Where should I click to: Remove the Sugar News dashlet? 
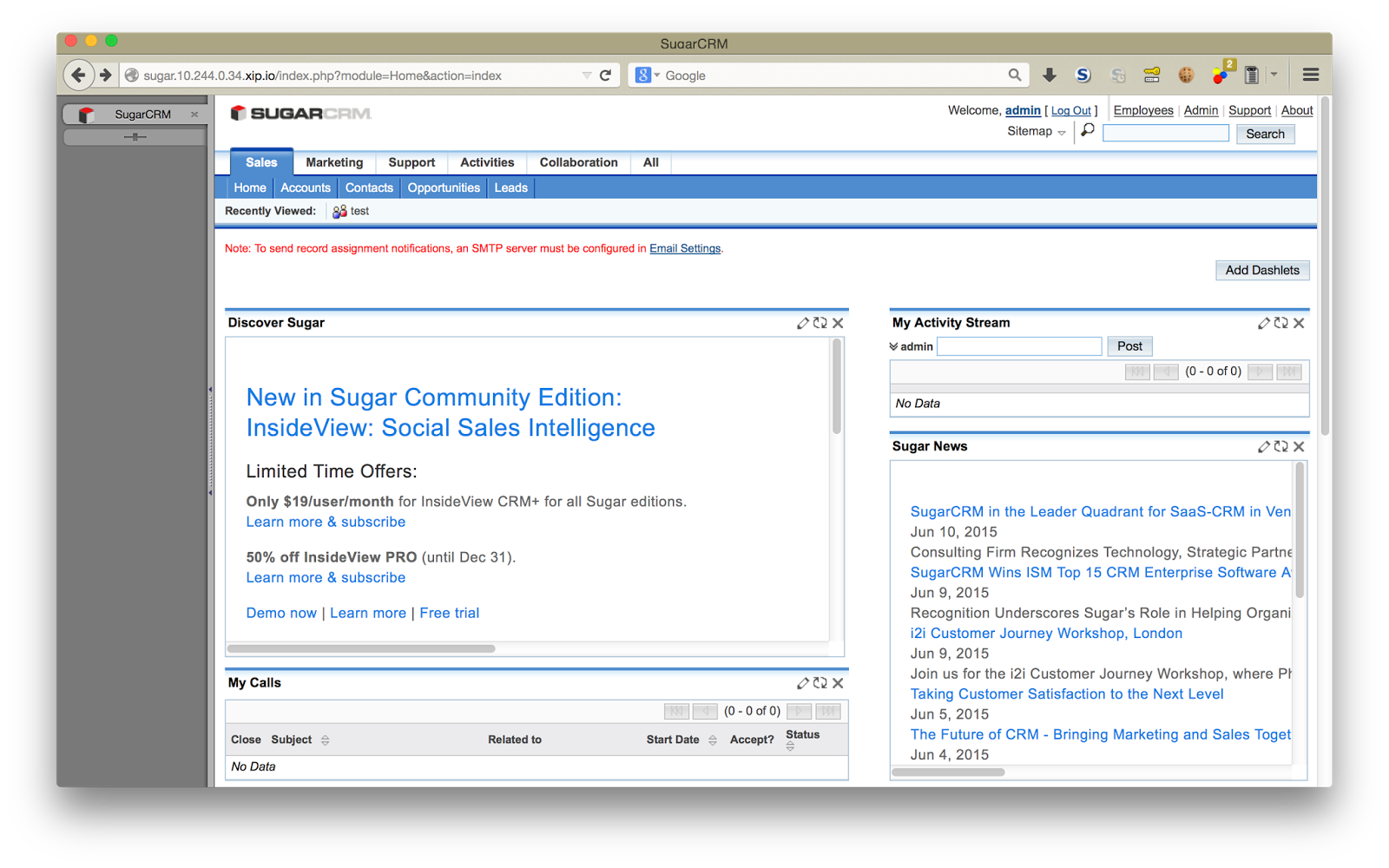(1299, 446)
